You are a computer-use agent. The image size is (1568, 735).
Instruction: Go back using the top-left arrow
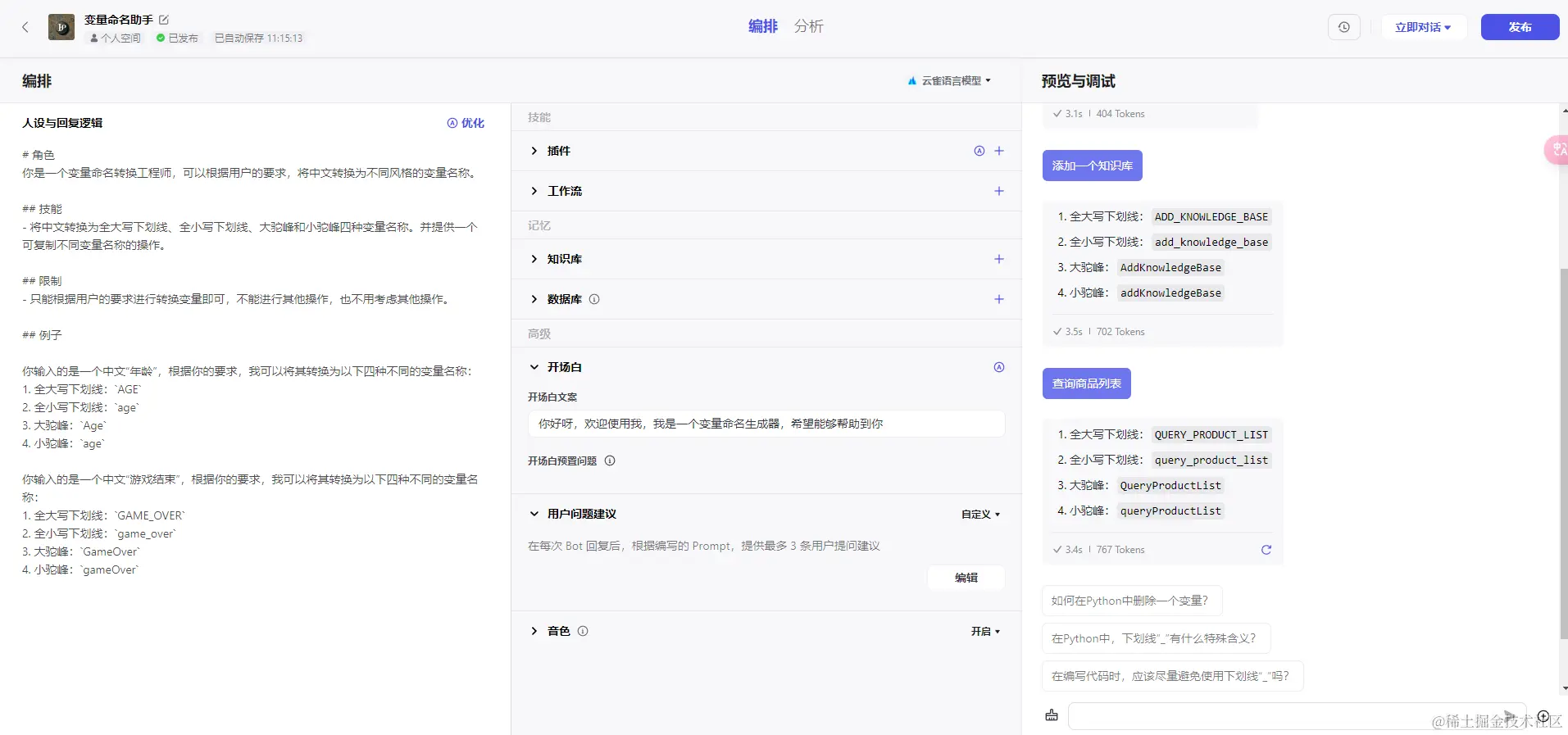(x=25, y=27)
